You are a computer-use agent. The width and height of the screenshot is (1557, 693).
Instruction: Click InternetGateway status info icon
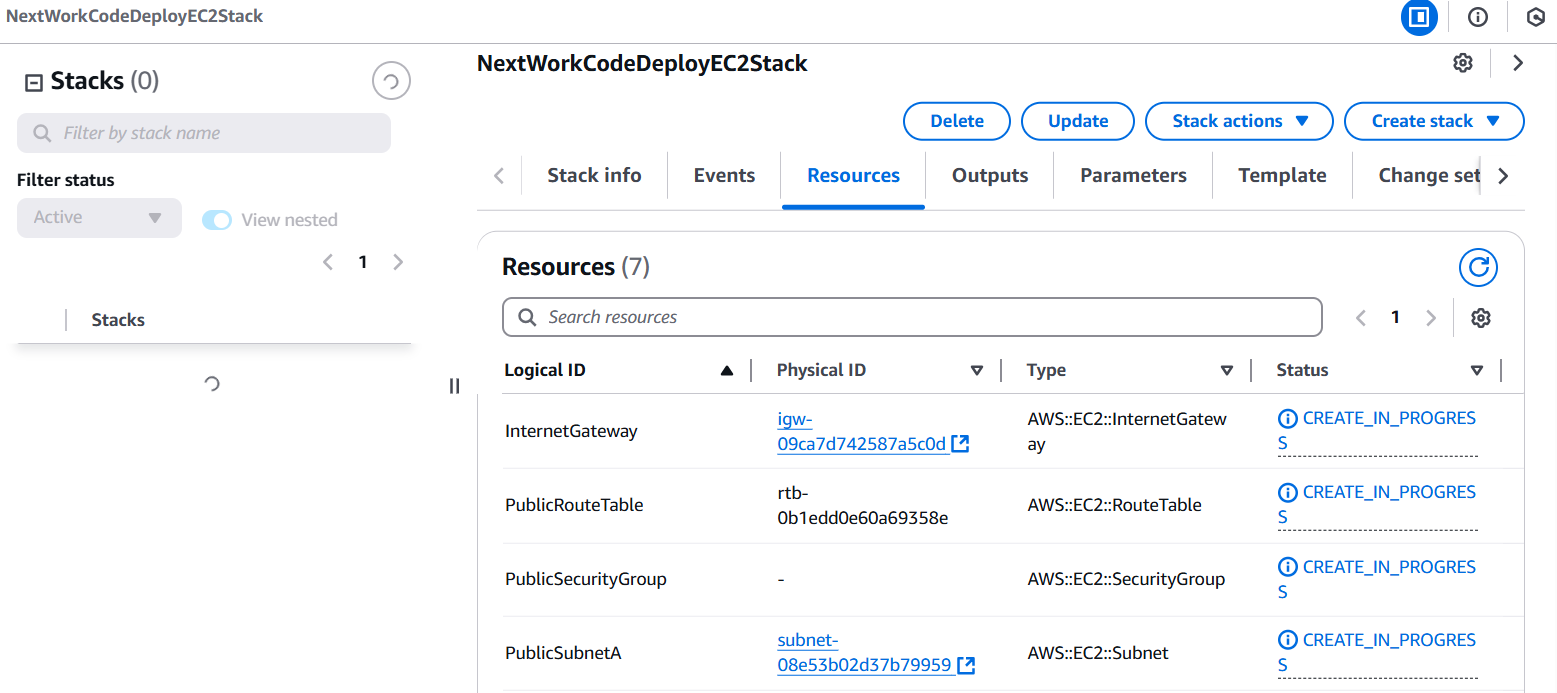[x=1288, y=419]
